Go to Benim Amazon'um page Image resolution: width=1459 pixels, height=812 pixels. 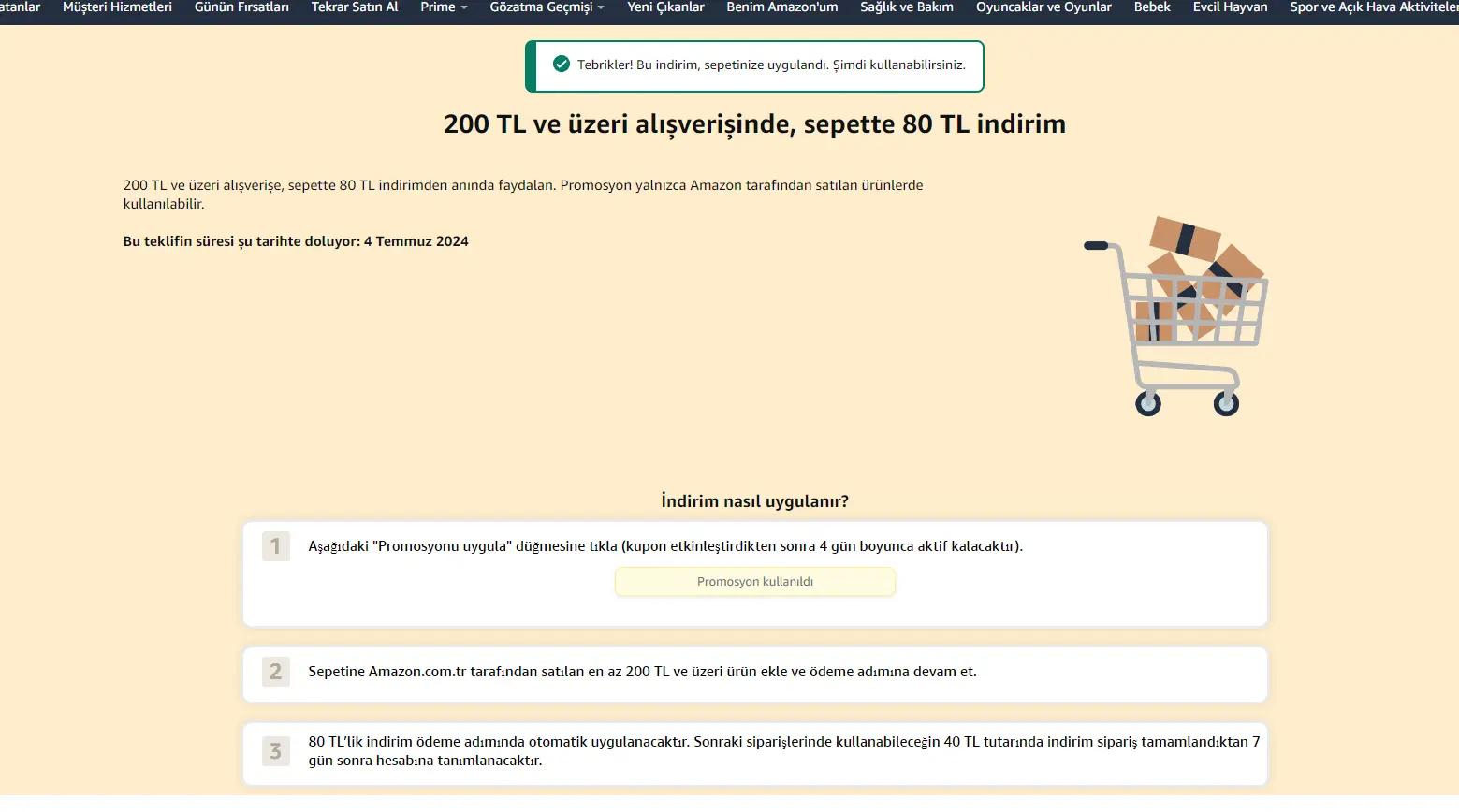tap(782, 7)
